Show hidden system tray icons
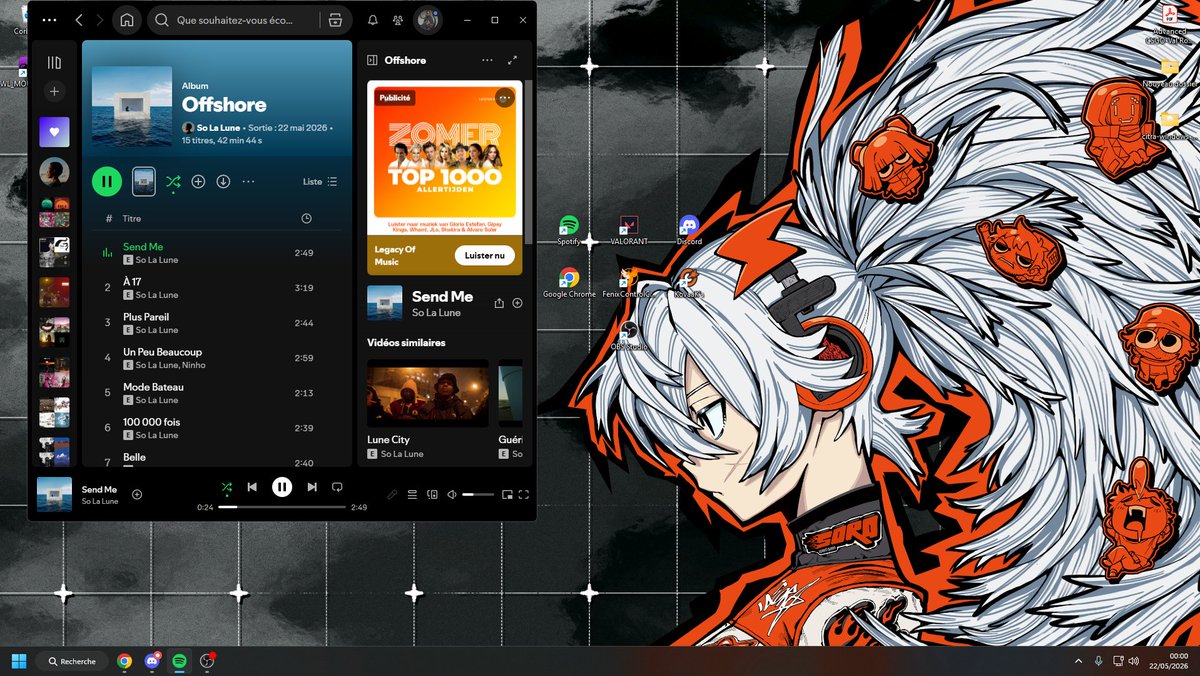The image size is (1200, 676). 1078,661
